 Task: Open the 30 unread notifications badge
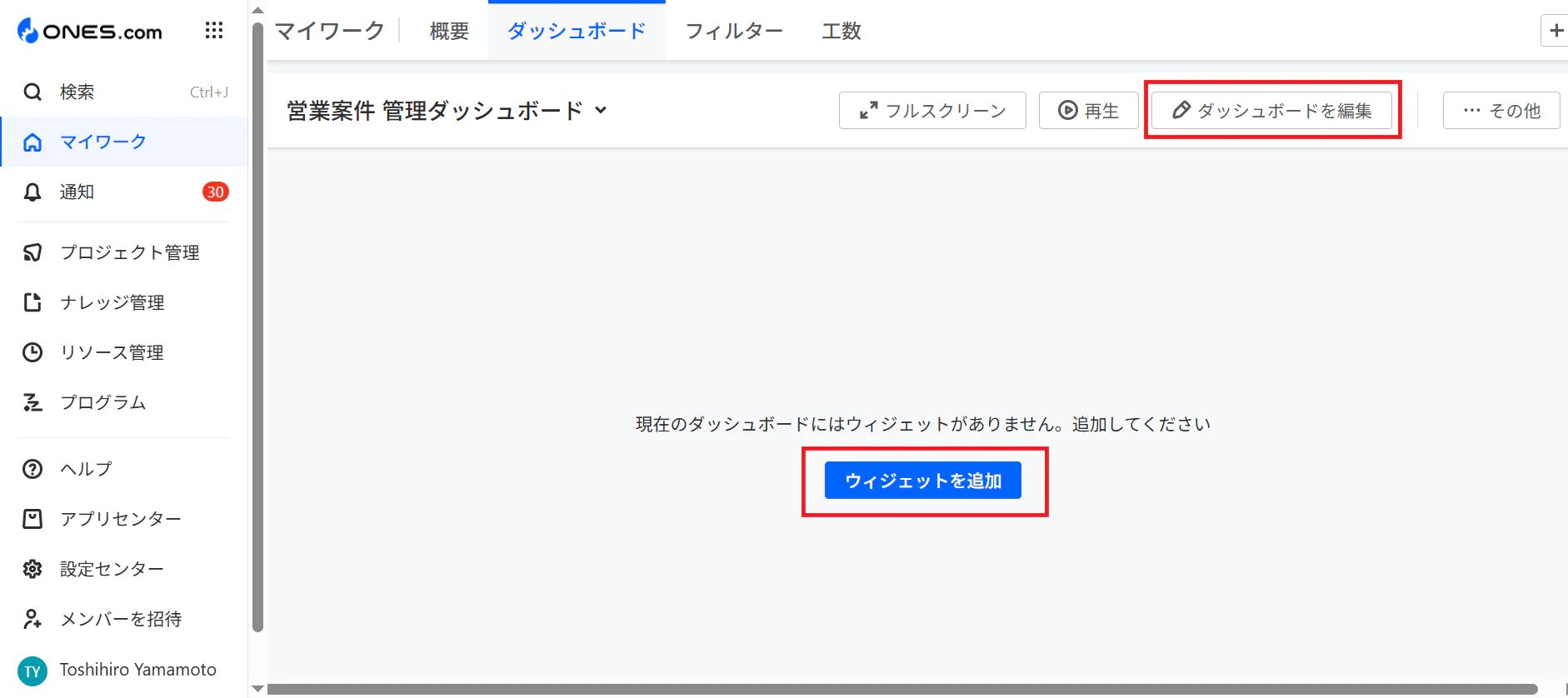click(216, 192)
